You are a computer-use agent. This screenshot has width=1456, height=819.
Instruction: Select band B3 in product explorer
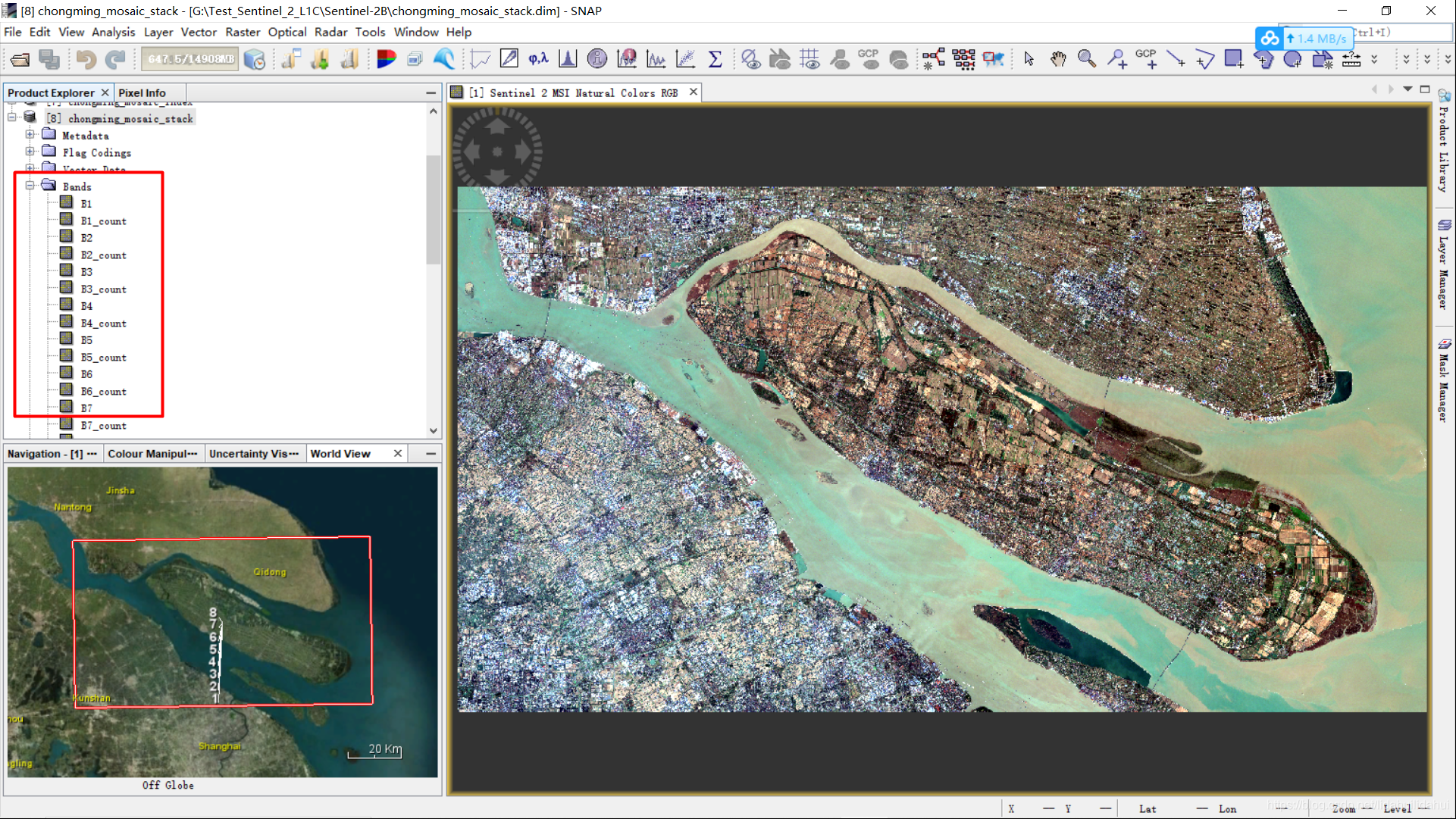(85, 272)
